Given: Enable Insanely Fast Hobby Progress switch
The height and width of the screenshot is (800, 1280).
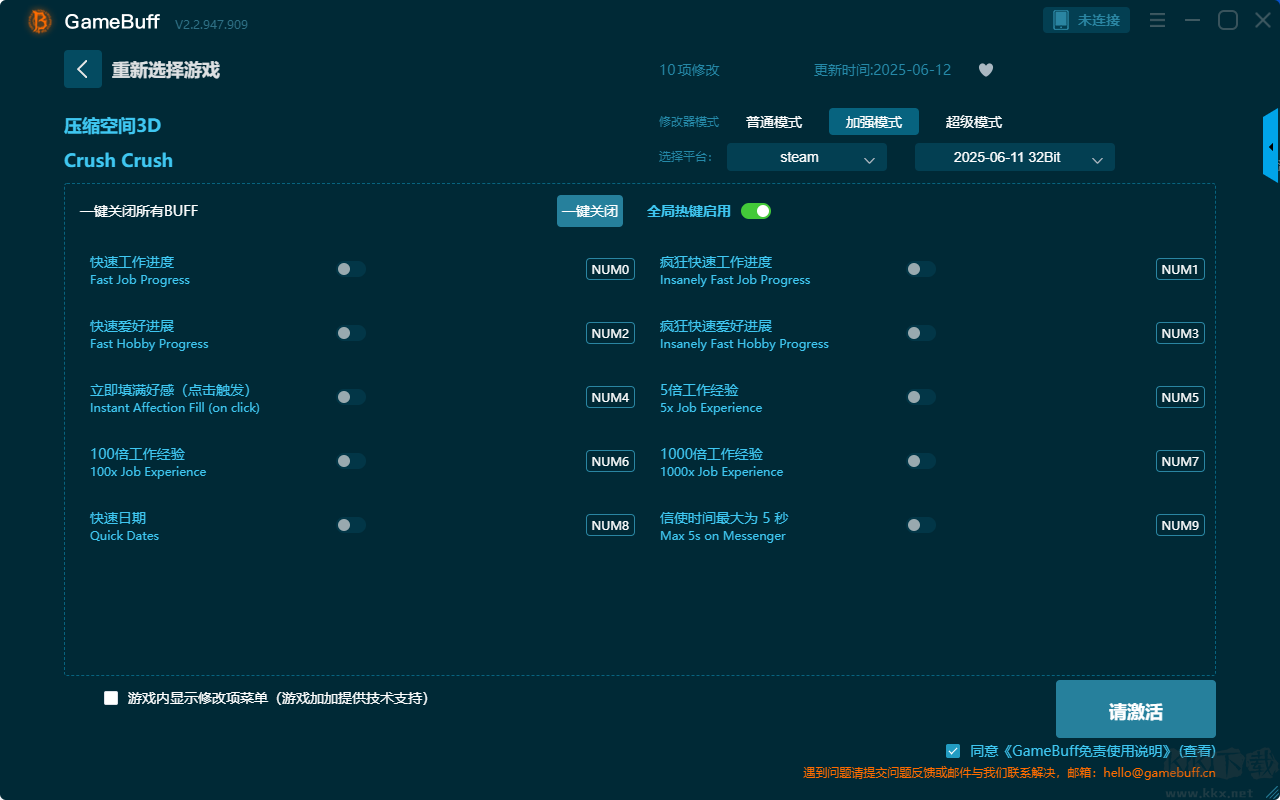Looking at the screenshot, I should (921, 333).
